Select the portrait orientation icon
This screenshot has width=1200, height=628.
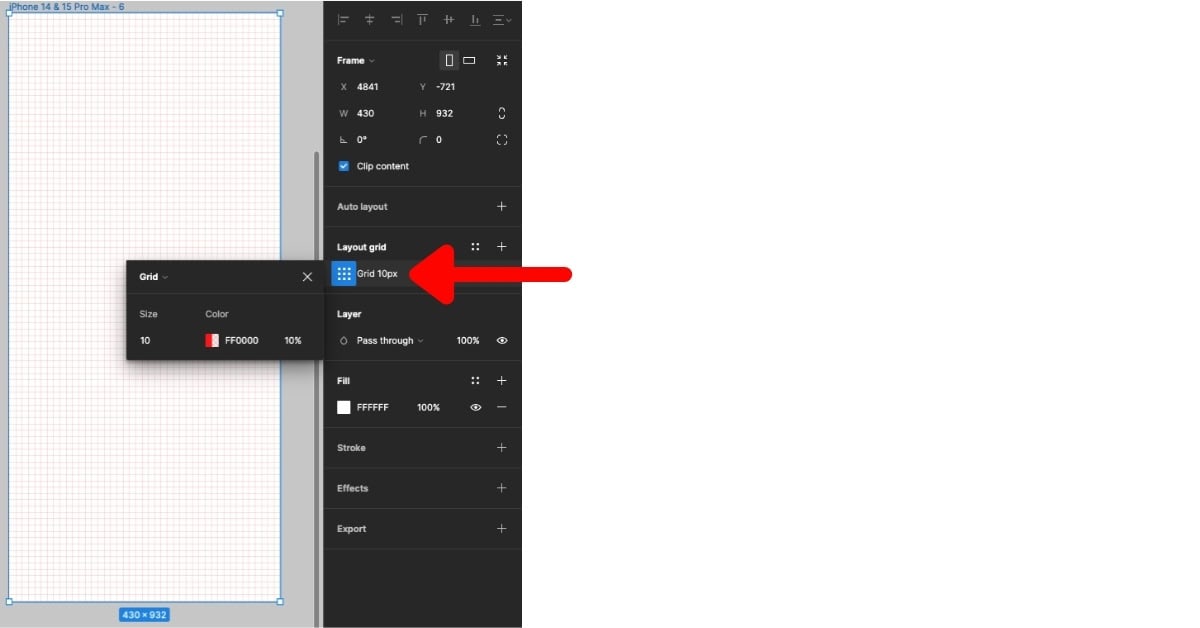point(449,60)
